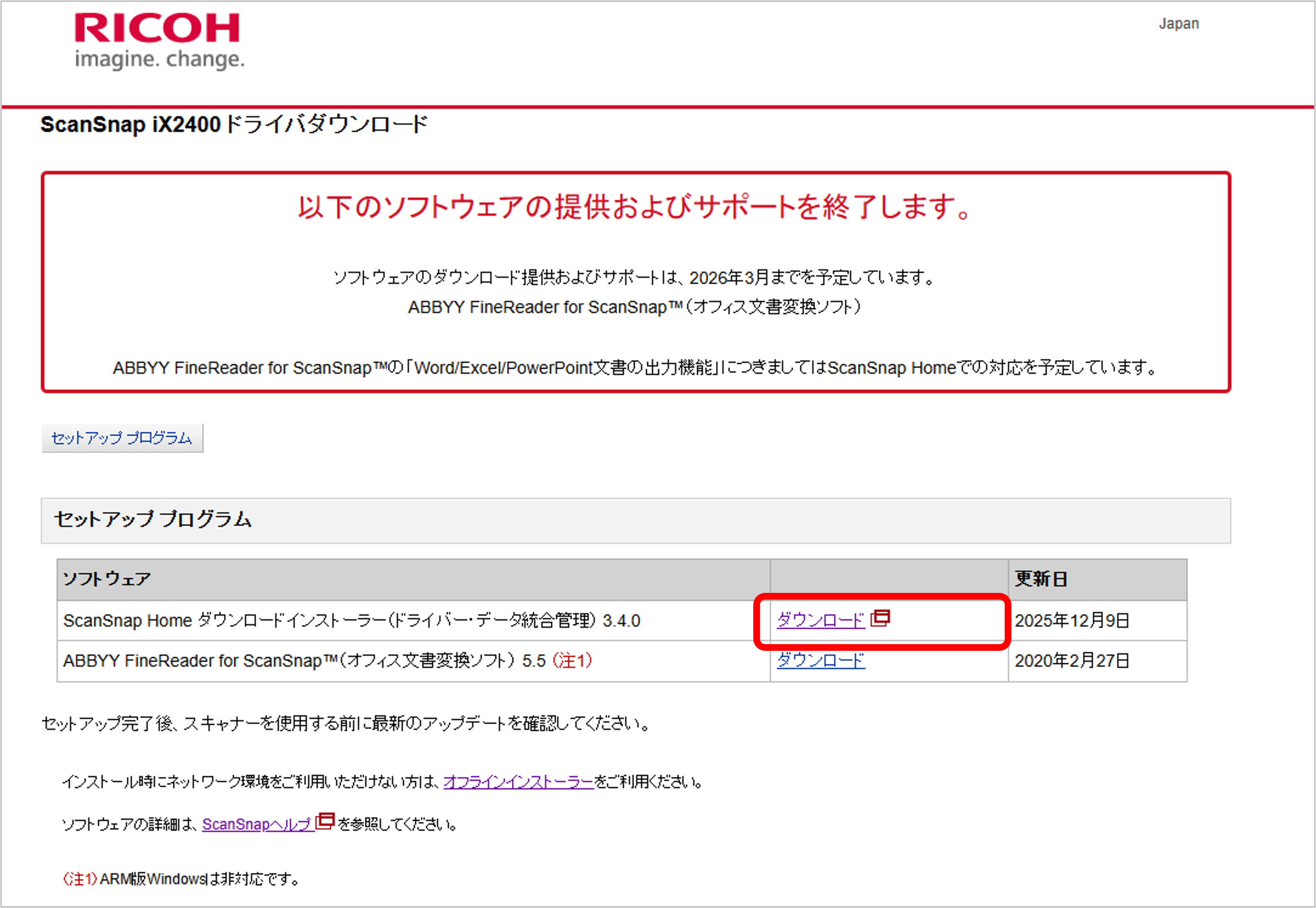Click the ソフトウェア column header
Image resolution: width=1316 pixels, height=908 pixels.
[x=107, y=579]
